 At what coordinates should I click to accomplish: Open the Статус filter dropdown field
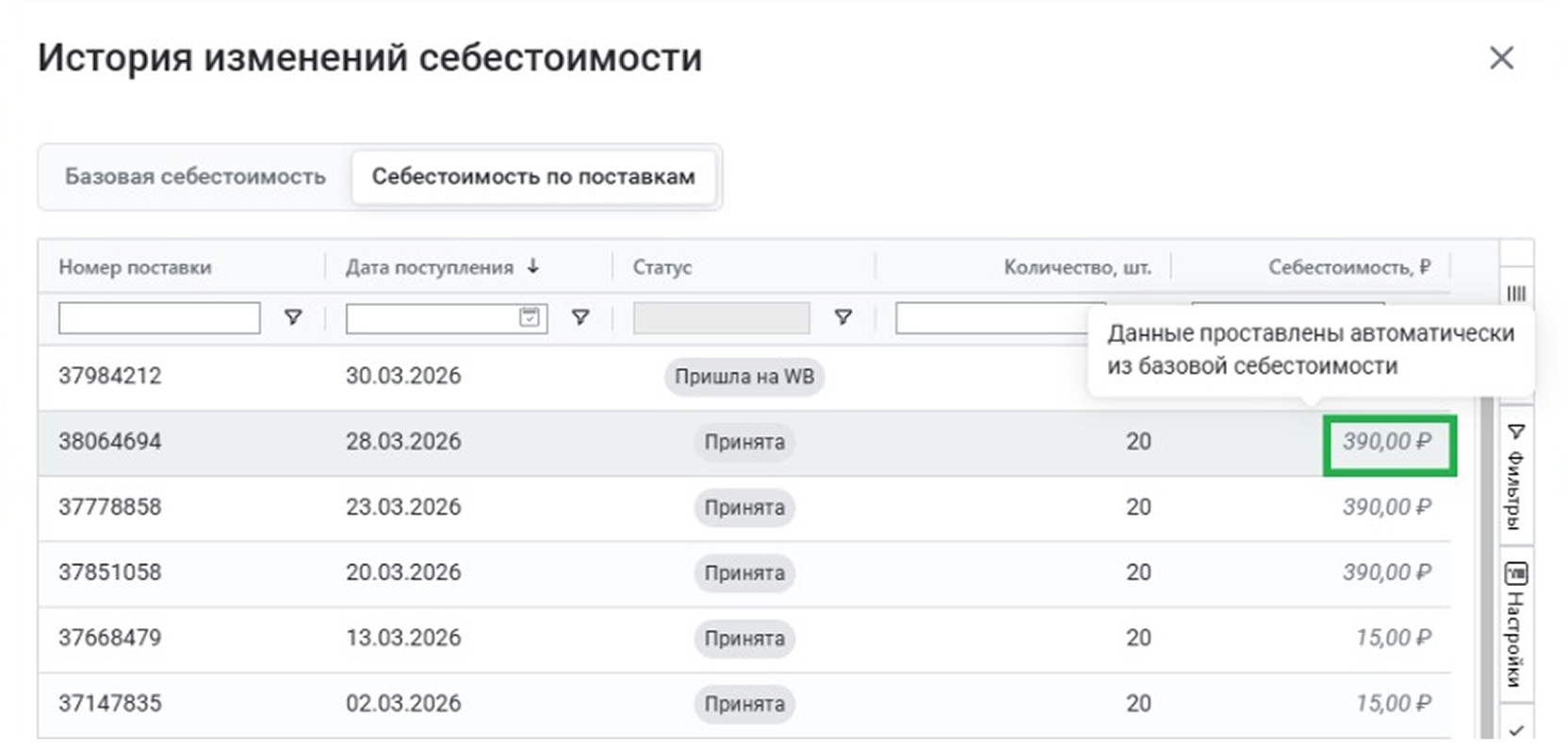tap(721, 318)
